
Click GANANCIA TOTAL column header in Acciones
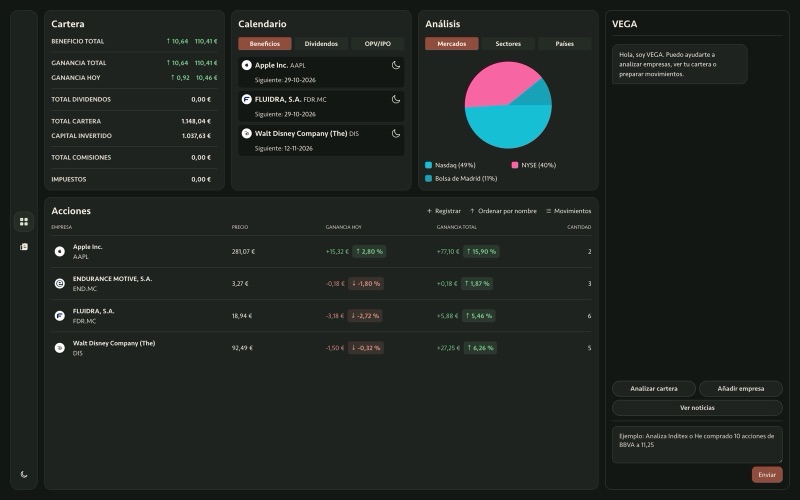(x=457, y=227)
